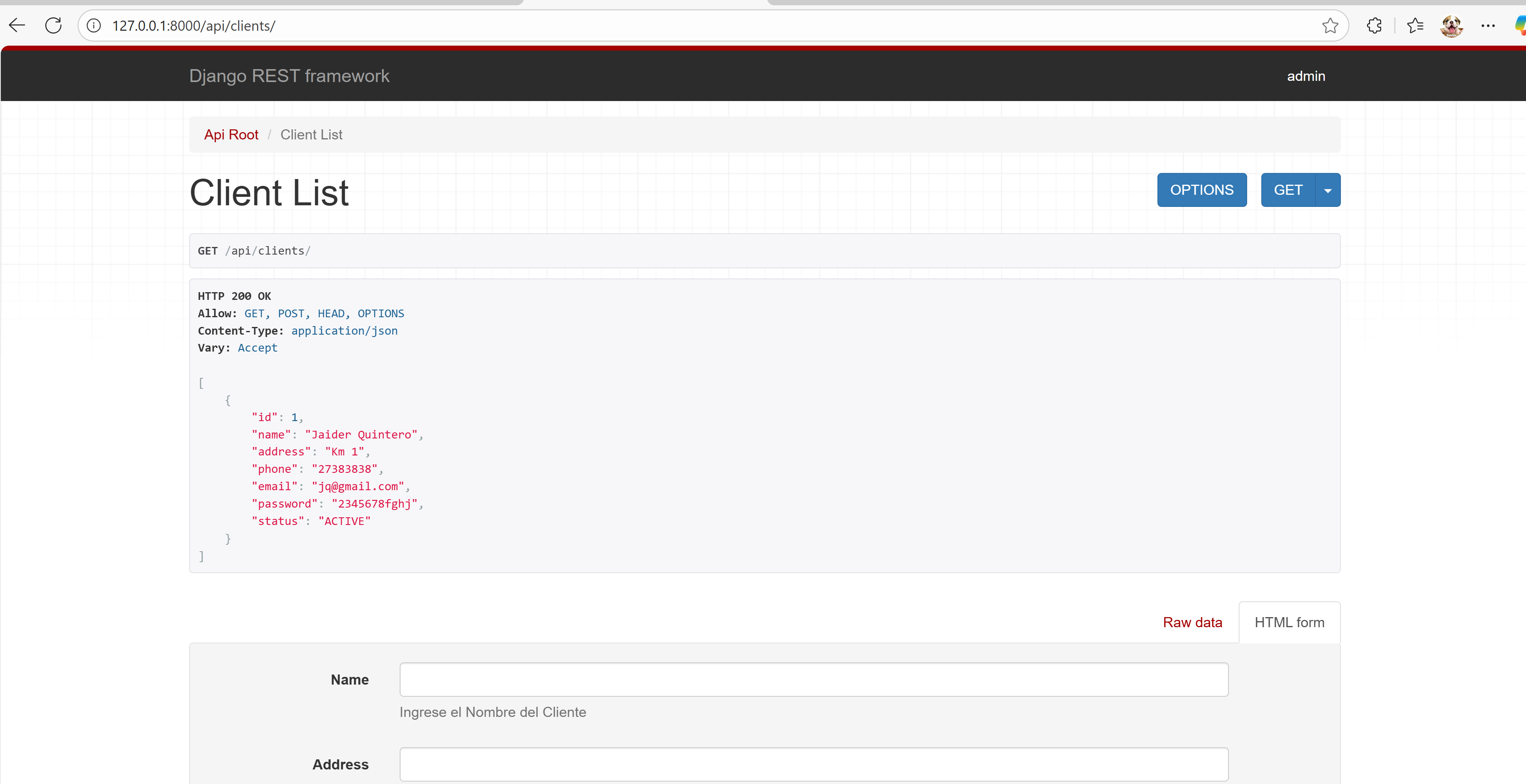Open site information icon in address bar
Viewport: 1526px width, 784px height.
coord(94,25)
